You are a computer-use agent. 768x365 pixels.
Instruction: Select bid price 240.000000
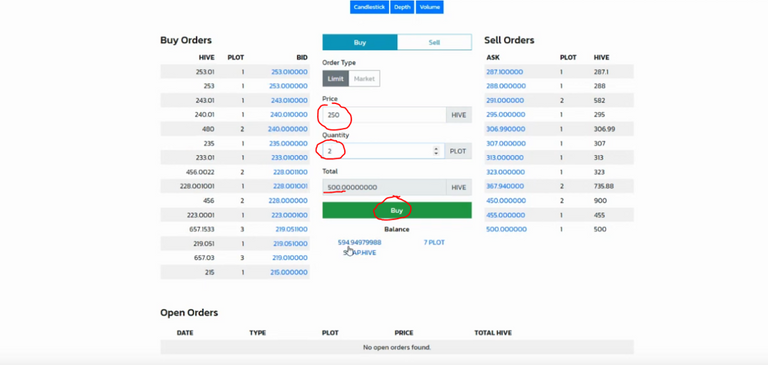[x=288, y=129]
